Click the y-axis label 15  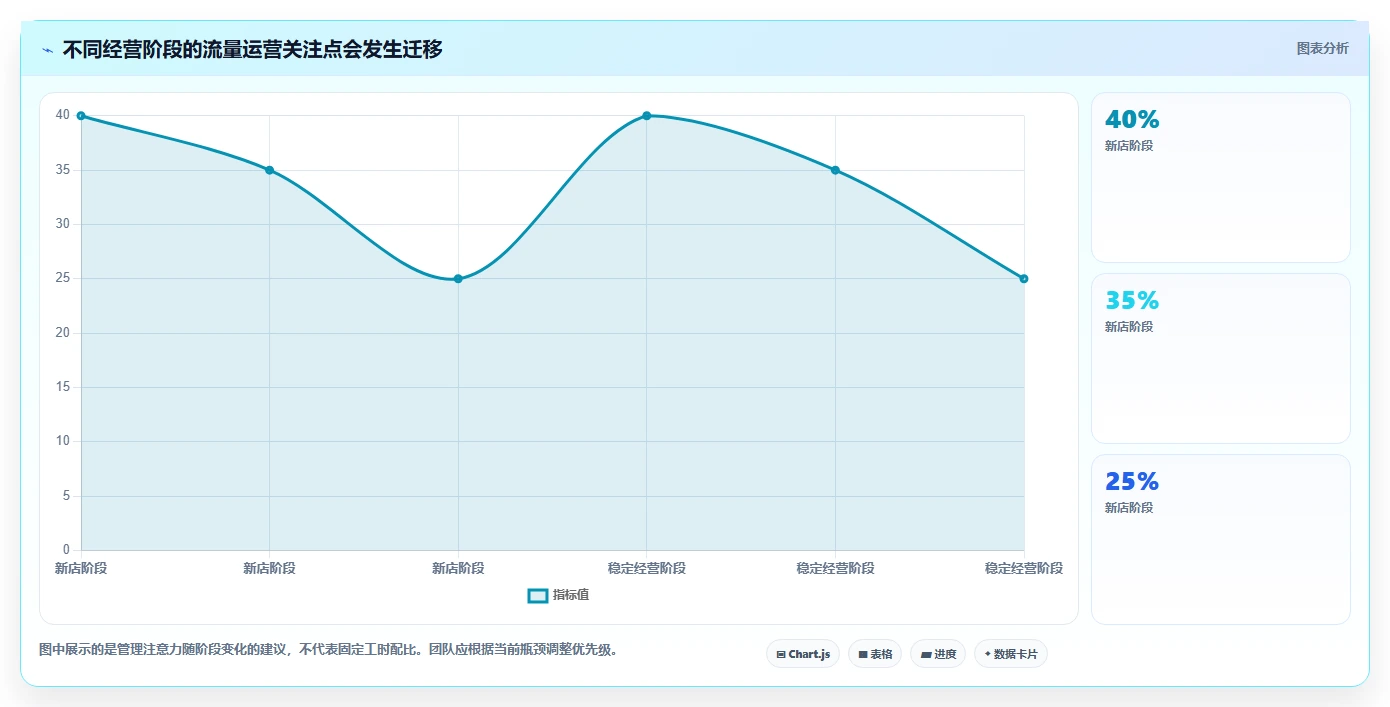63,387
